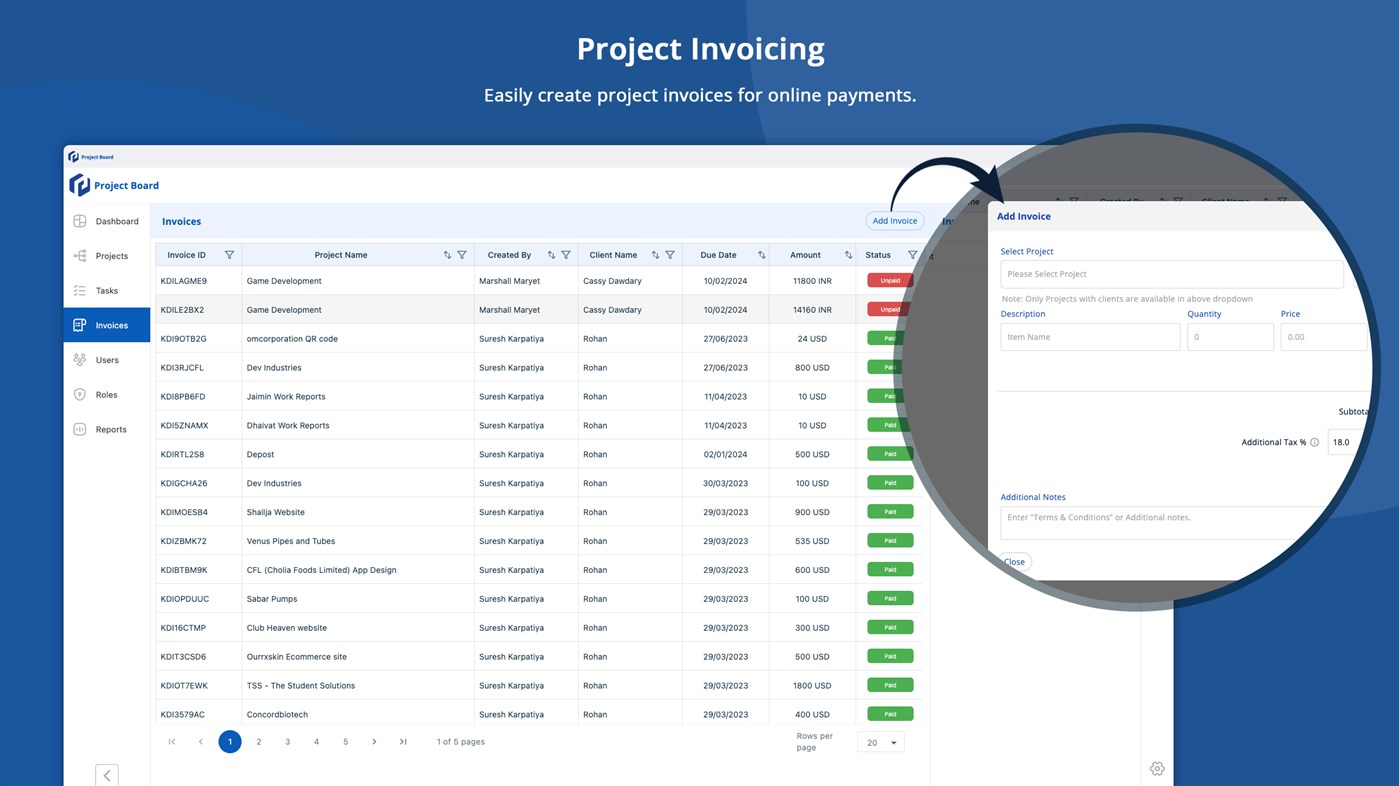Image resolution: width=1399 pixels, height=786 pixels.
Task: Go to page 3 of the invoices list
Action: coord(287,741)
